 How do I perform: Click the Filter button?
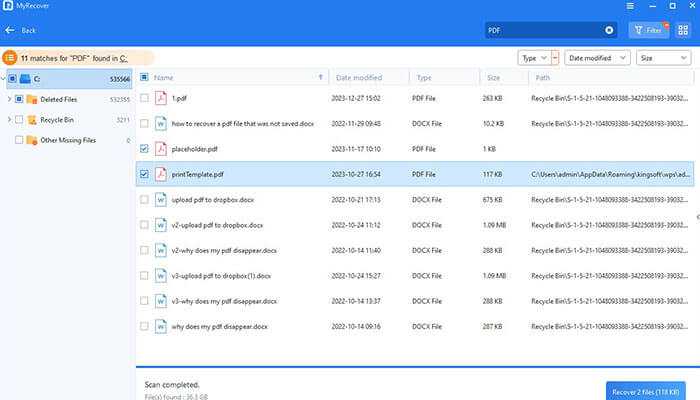[x=649, y=31]
